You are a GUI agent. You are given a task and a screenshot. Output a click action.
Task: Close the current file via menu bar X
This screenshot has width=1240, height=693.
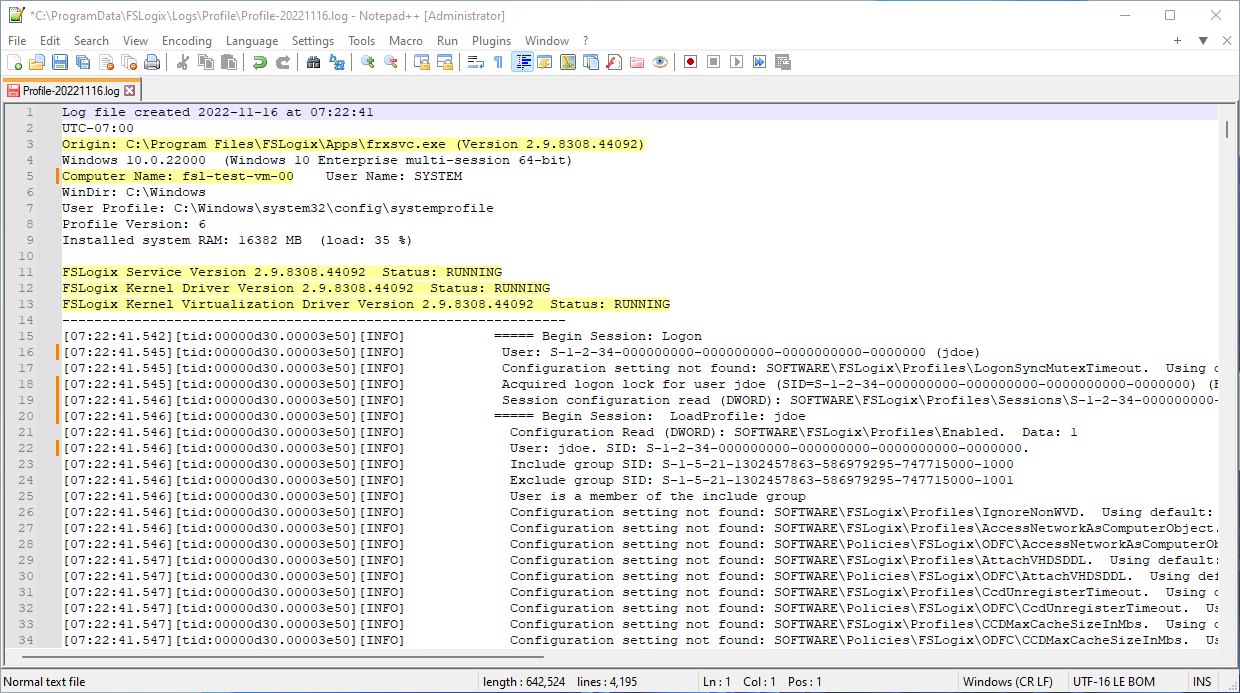[1226, 41]
